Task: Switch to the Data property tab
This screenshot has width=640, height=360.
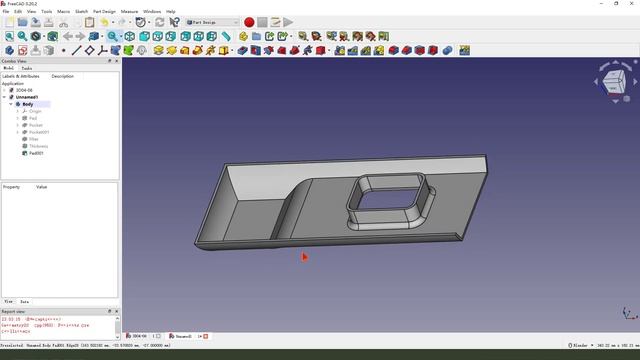Action: (x=24, y=302)
